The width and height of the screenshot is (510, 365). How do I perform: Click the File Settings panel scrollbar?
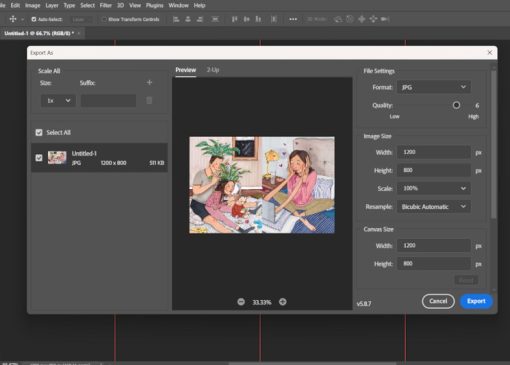click(x=494, y=144)
